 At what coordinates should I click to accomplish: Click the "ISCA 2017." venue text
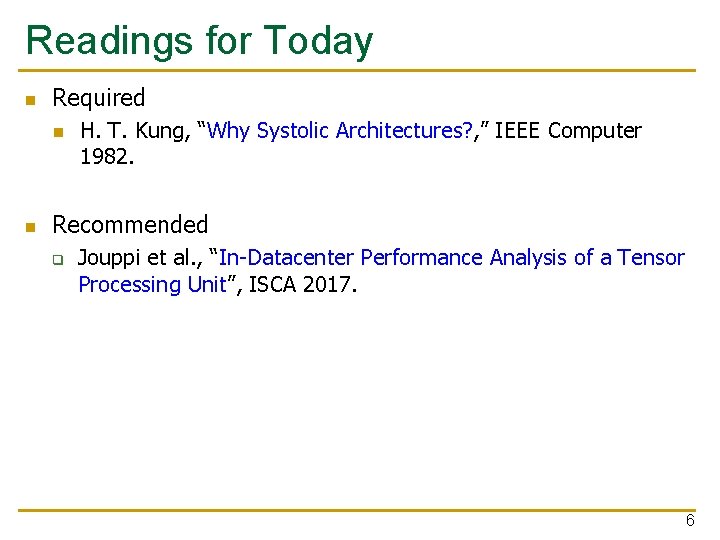click(303, 285)
